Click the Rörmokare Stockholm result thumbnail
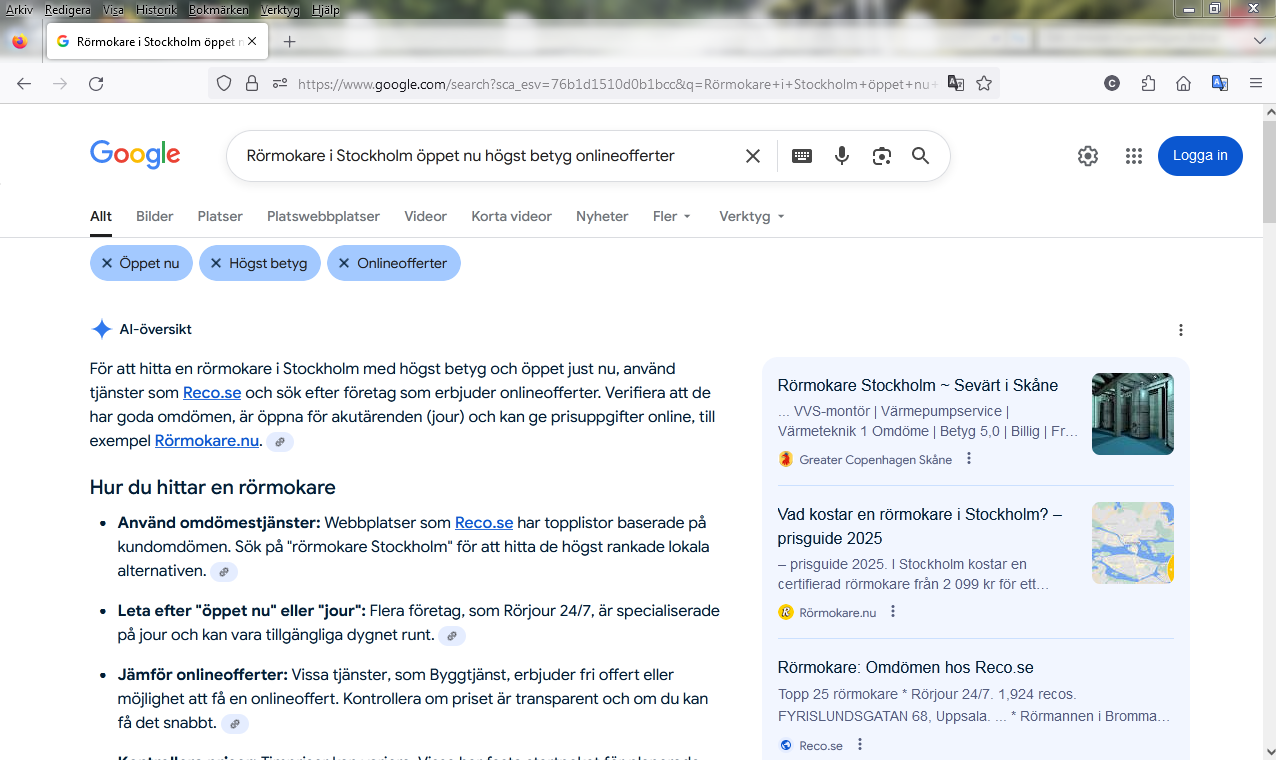This screenshot has height=760, width=1276. (1132, 414)
